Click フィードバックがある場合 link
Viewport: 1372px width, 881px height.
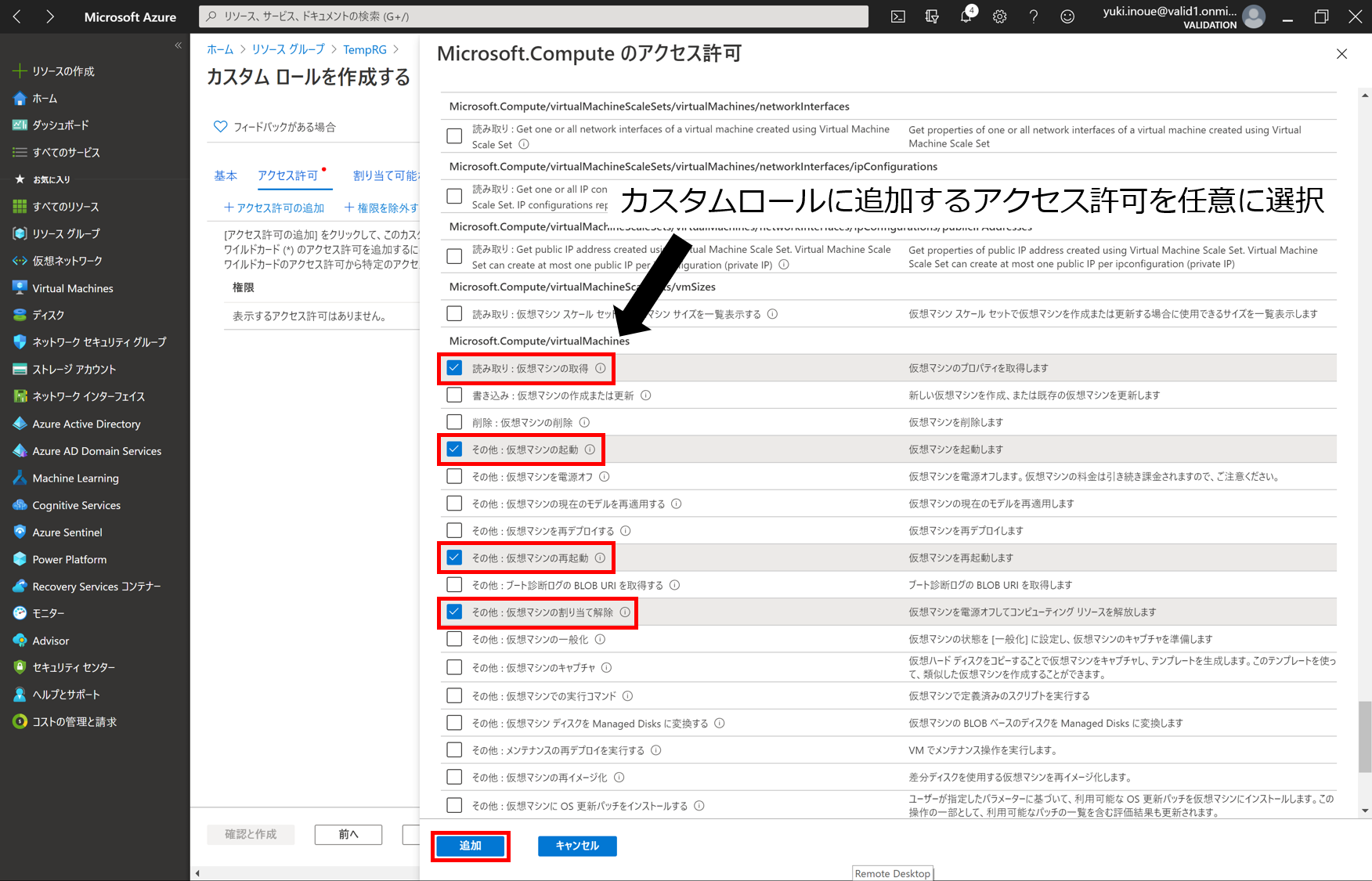(275, 127)
